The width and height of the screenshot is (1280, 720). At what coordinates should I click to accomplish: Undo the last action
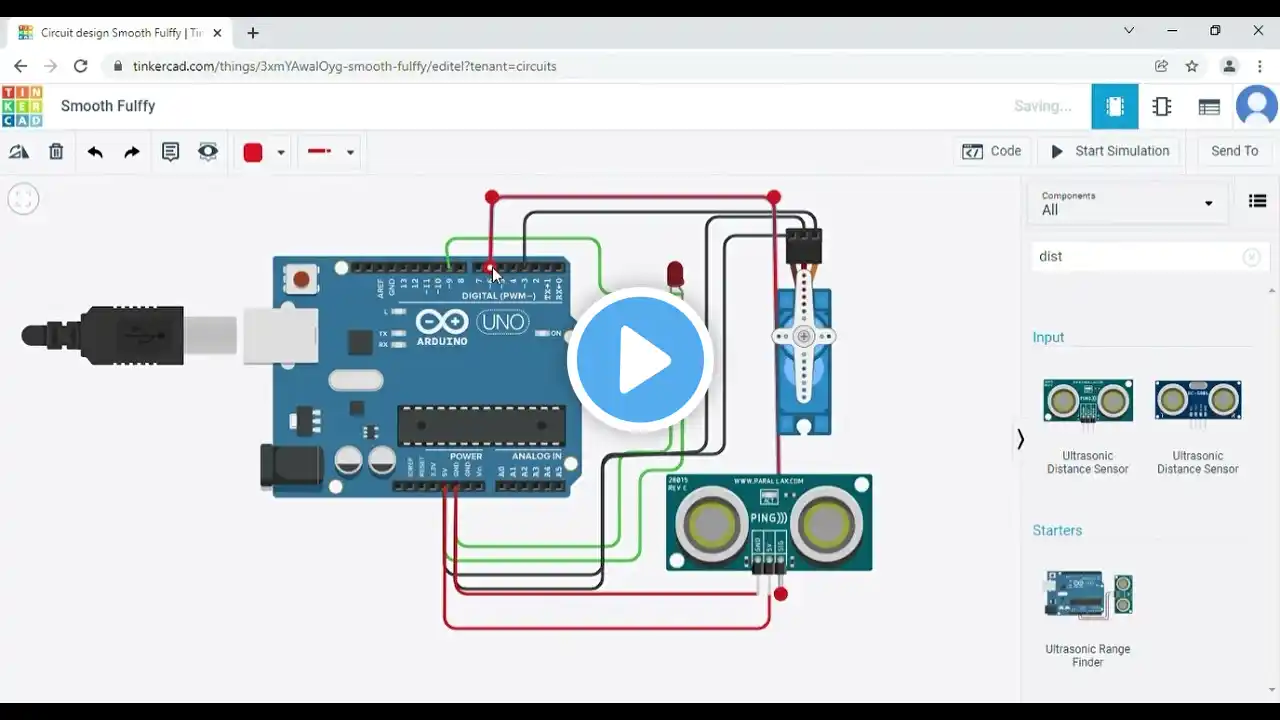tap(95, 152)
